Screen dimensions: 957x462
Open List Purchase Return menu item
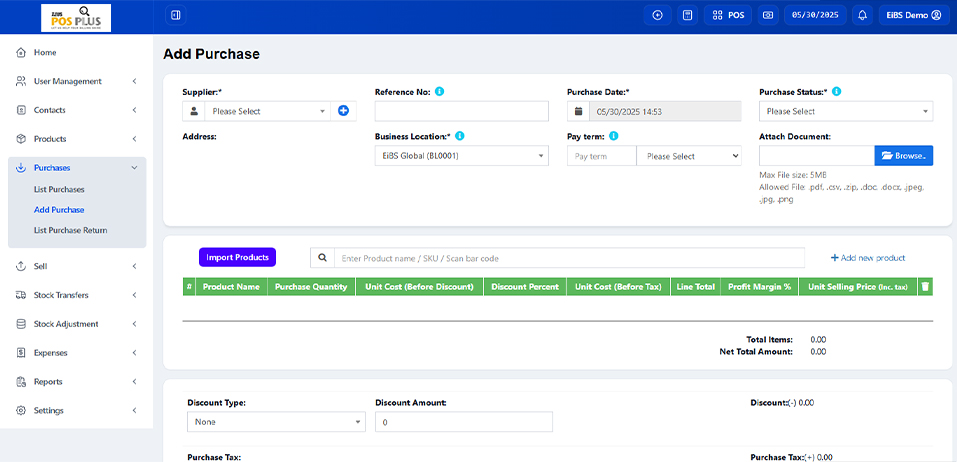point(70,230)
